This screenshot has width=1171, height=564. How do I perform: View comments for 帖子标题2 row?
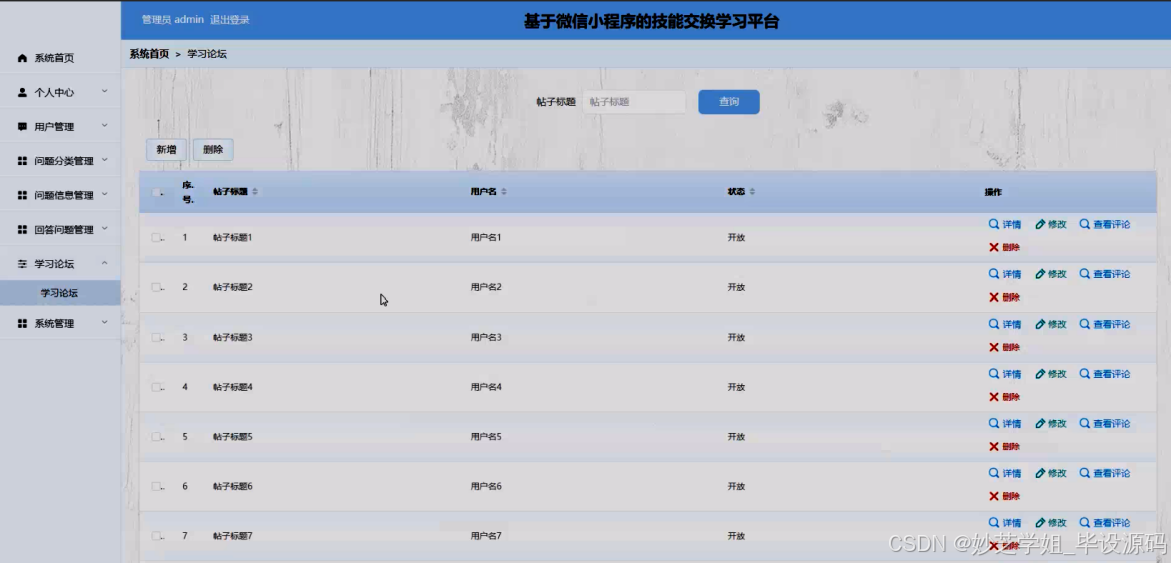click(1105, 274)
